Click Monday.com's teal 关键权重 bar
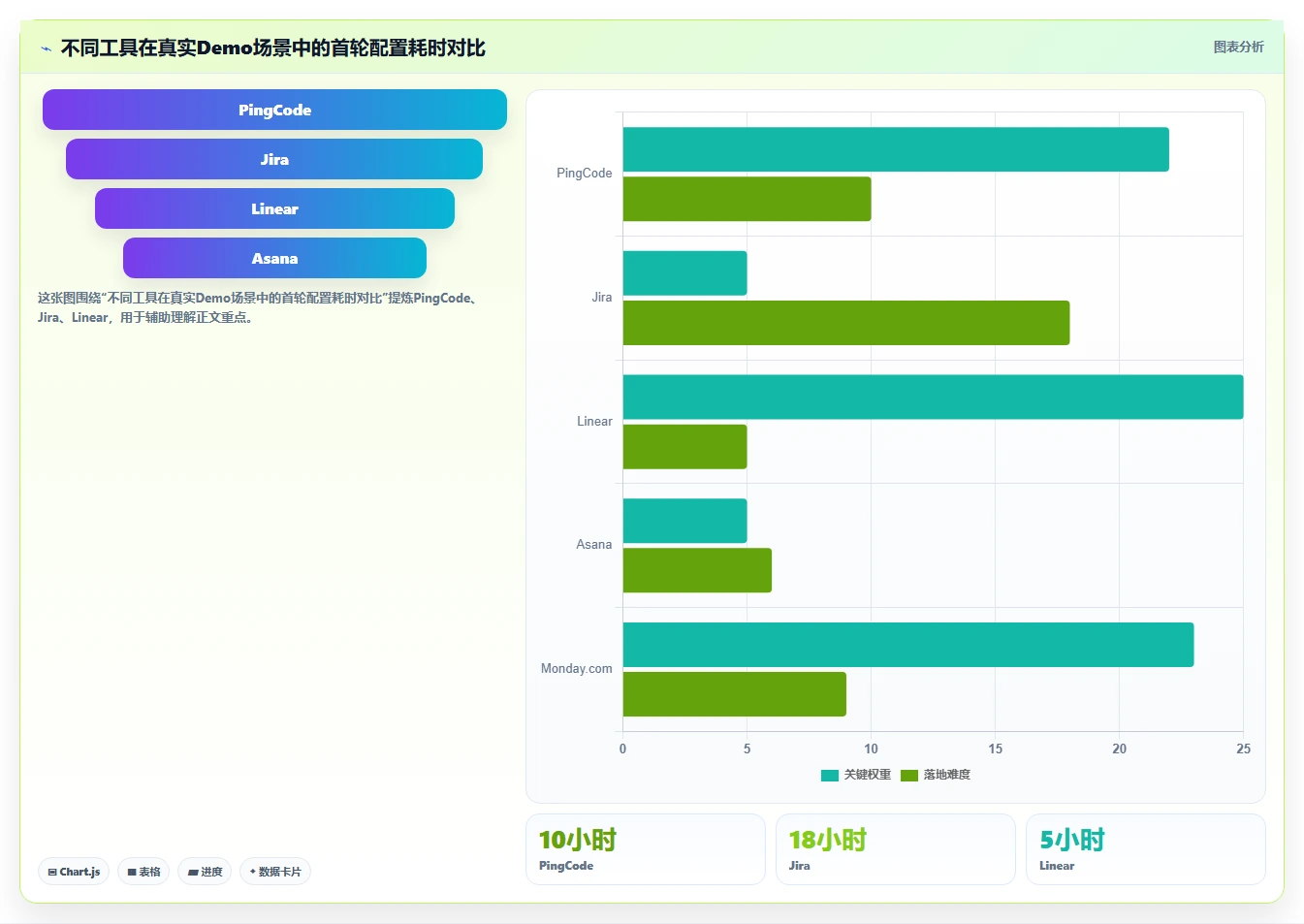The image size is (1304, 924). coord(908,645)
